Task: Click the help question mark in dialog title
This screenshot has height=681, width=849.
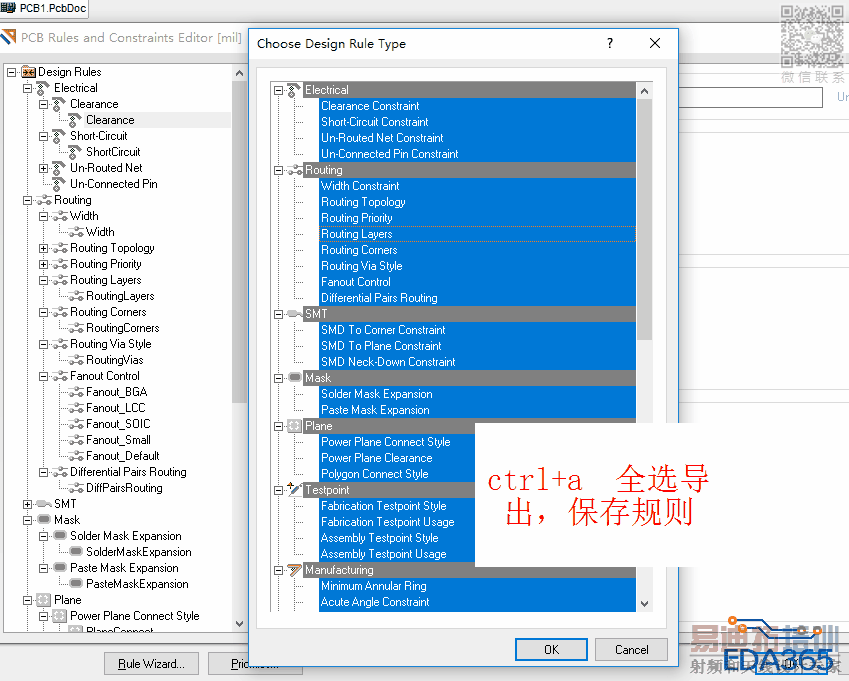Action: [x=610, y=43]
